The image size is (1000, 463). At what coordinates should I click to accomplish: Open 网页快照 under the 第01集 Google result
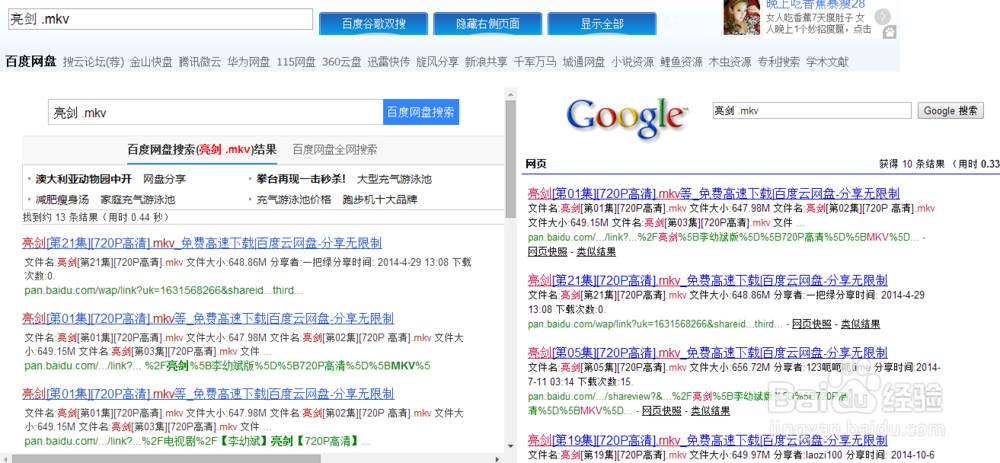(547, 252)
